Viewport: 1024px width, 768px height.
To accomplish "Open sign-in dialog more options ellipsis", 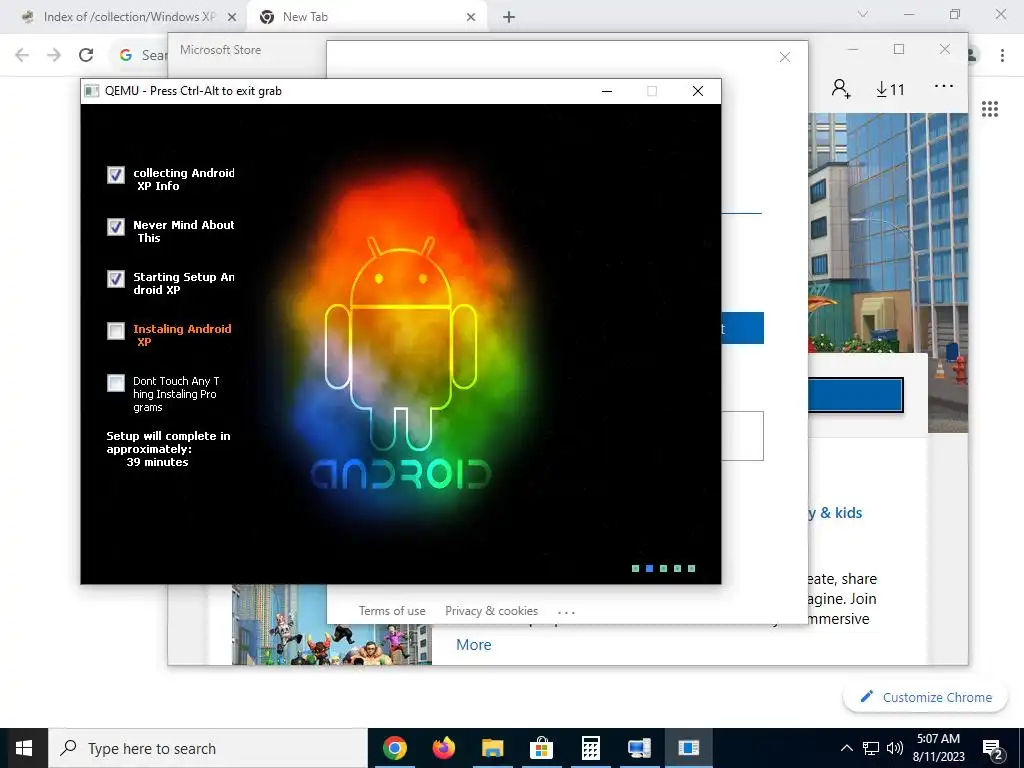I will (566, 613).
